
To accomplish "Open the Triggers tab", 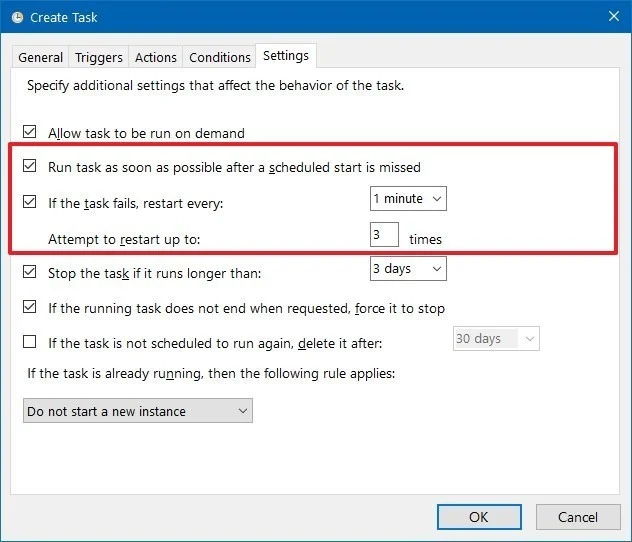I will pos(99,57).
